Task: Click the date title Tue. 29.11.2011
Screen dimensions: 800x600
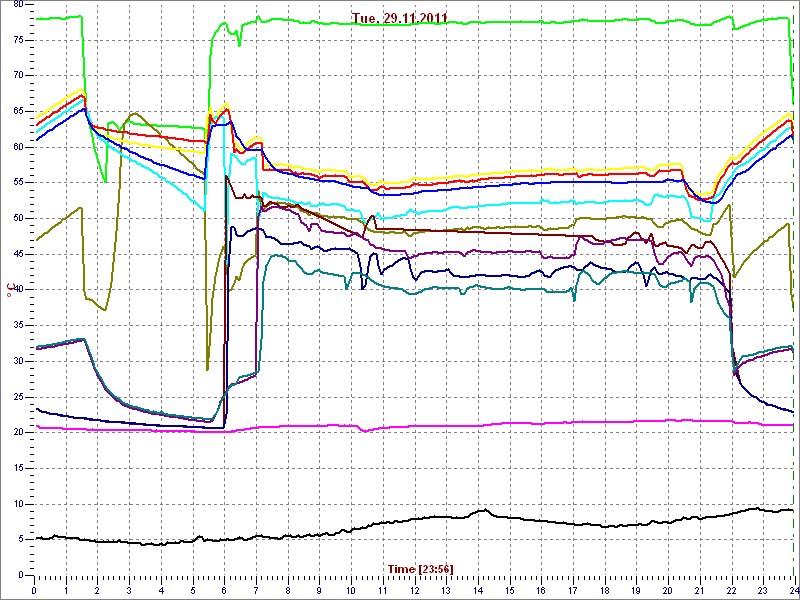Action: 399,19
